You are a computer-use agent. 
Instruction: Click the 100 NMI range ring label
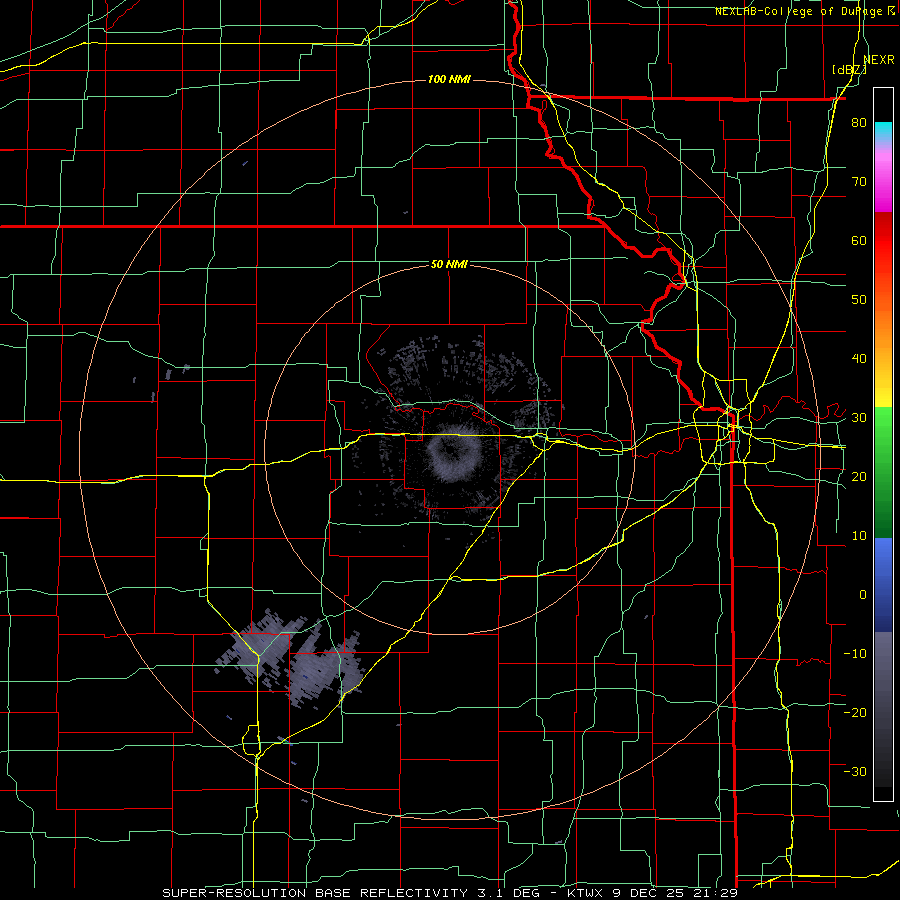click(449, 79)
